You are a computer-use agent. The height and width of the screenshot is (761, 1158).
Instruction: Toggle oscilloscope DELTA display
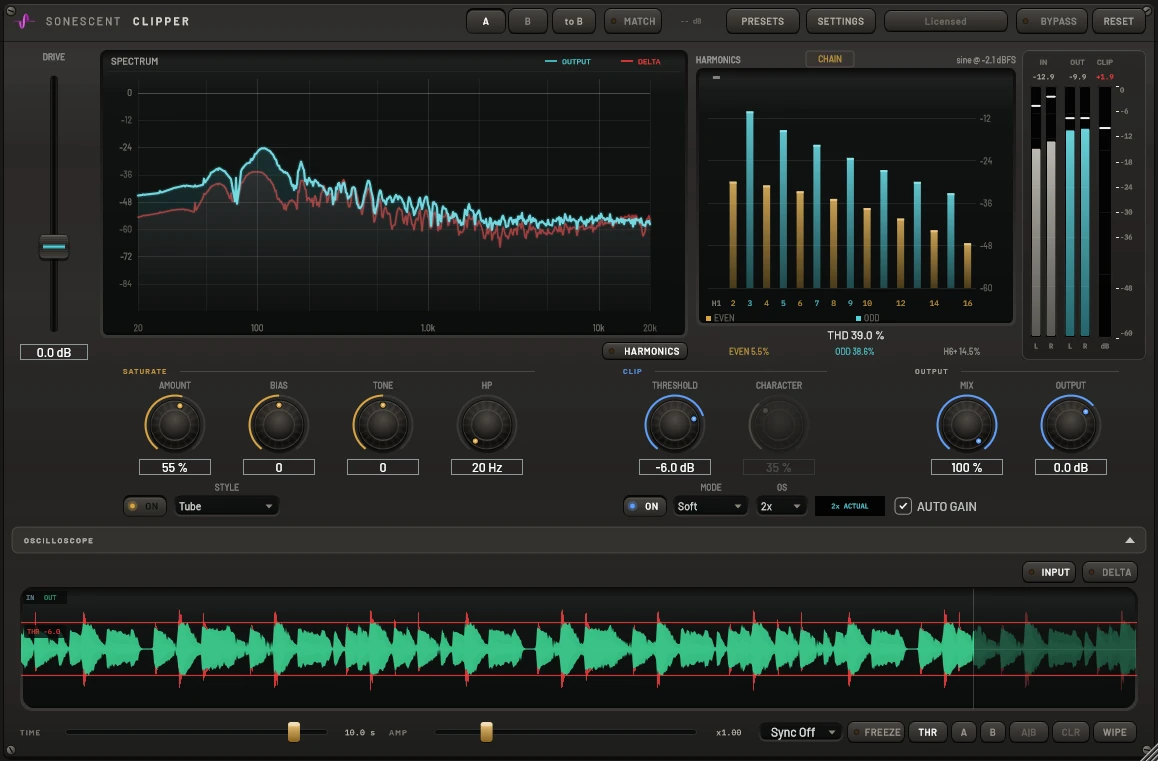pyautogui.click(x=1109, y=572)
